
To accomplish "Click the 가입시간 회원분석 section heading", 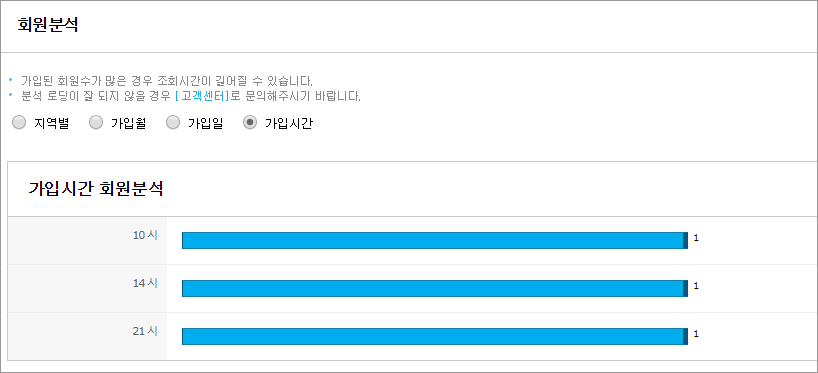I will tap(96, 189).
